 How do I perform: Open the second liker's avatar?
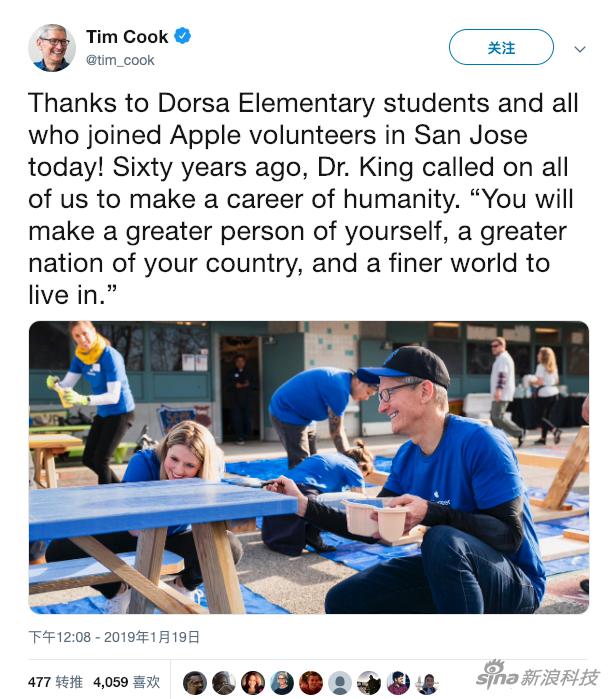tap(224, 683)
